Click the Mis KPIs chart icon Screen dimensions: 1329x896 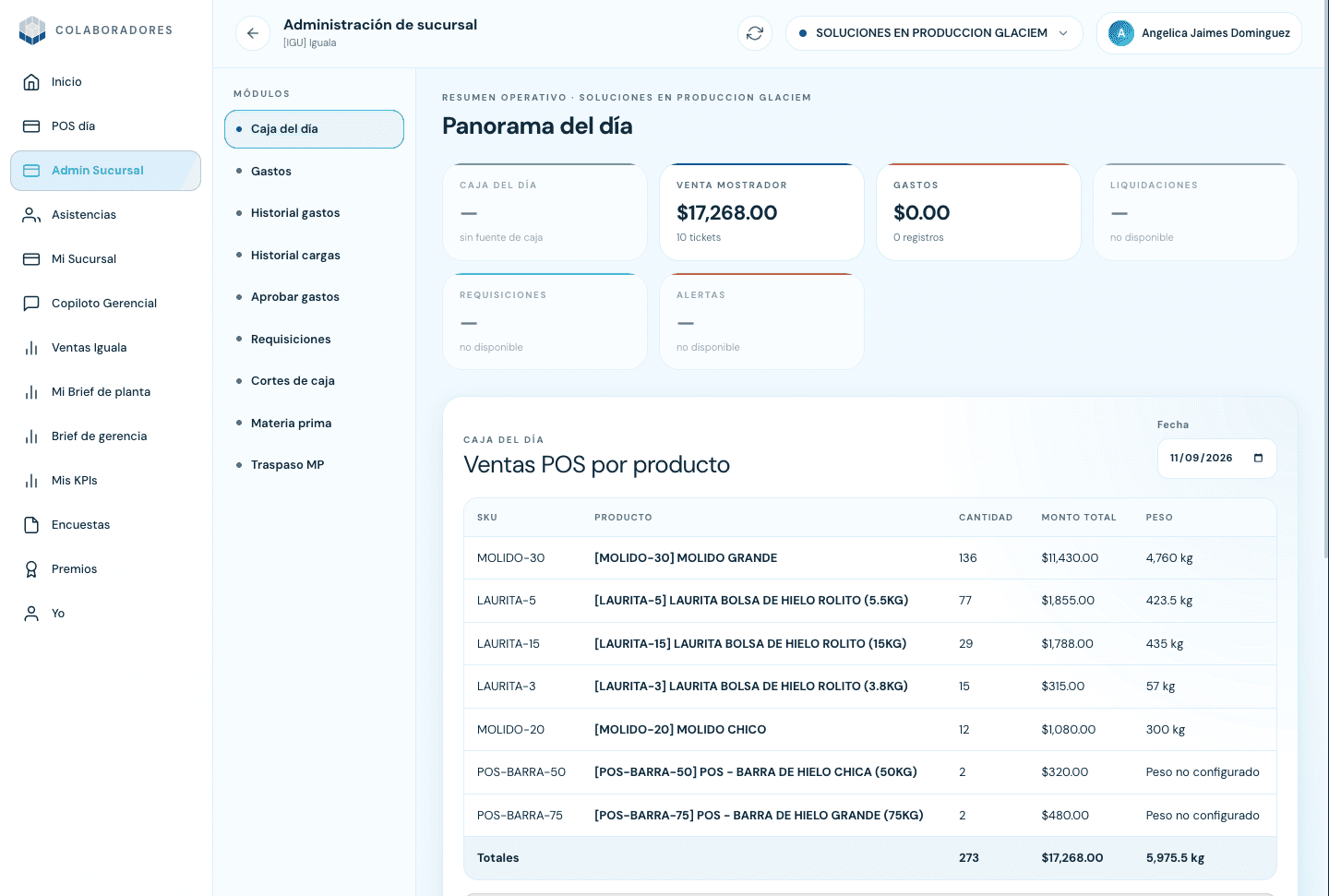31,481
